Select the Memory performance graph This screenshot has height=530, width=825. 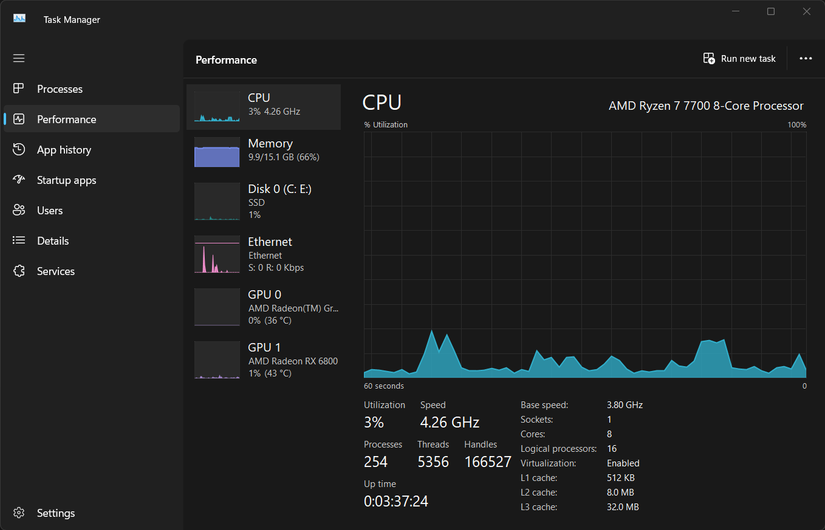(x=264, y=151)
